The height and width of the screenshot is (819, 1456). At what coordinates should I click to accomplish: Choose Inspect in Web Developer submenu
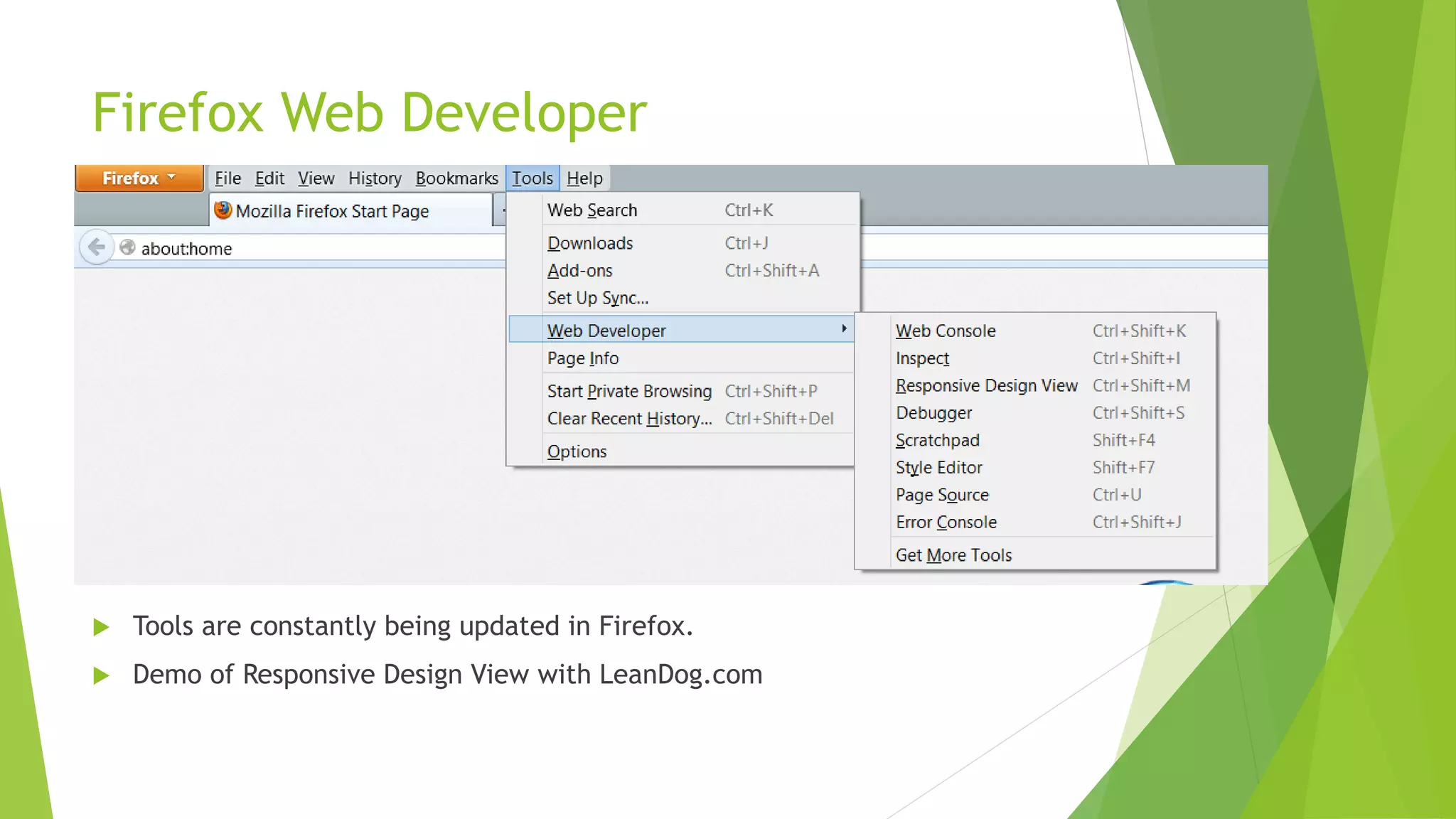(1035, 358)
